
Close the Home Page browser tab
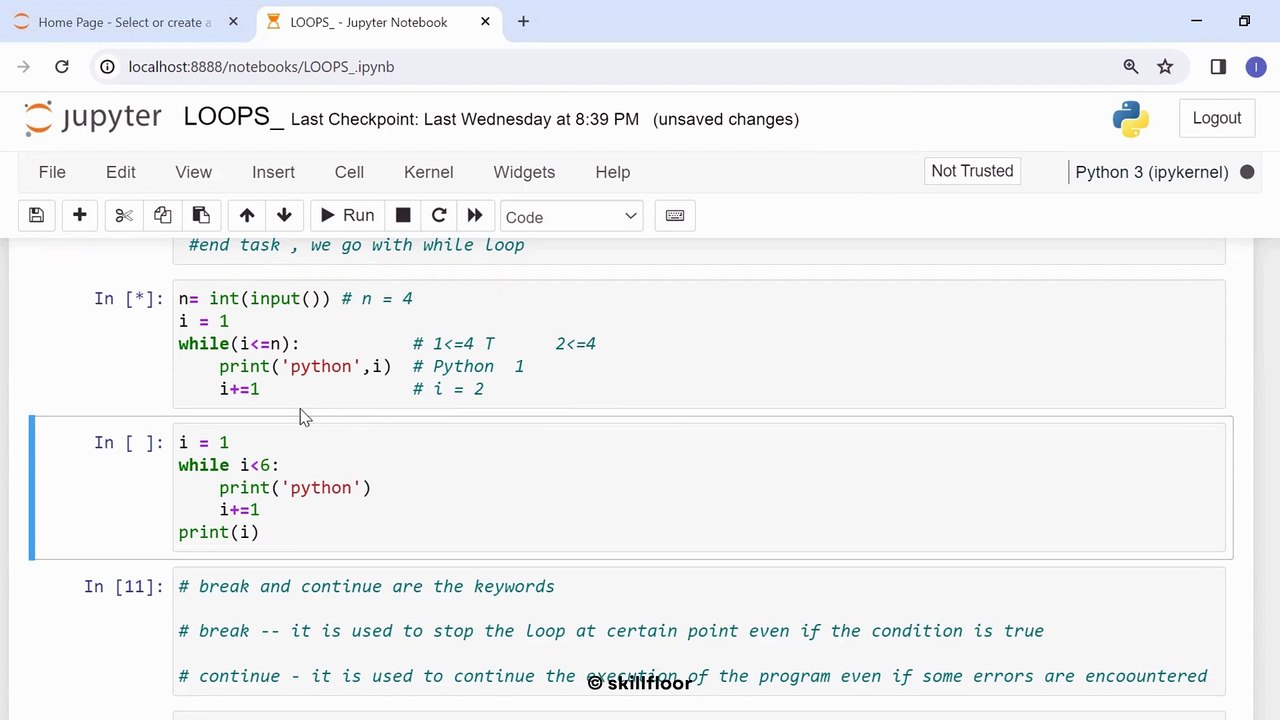coord(233,22)
